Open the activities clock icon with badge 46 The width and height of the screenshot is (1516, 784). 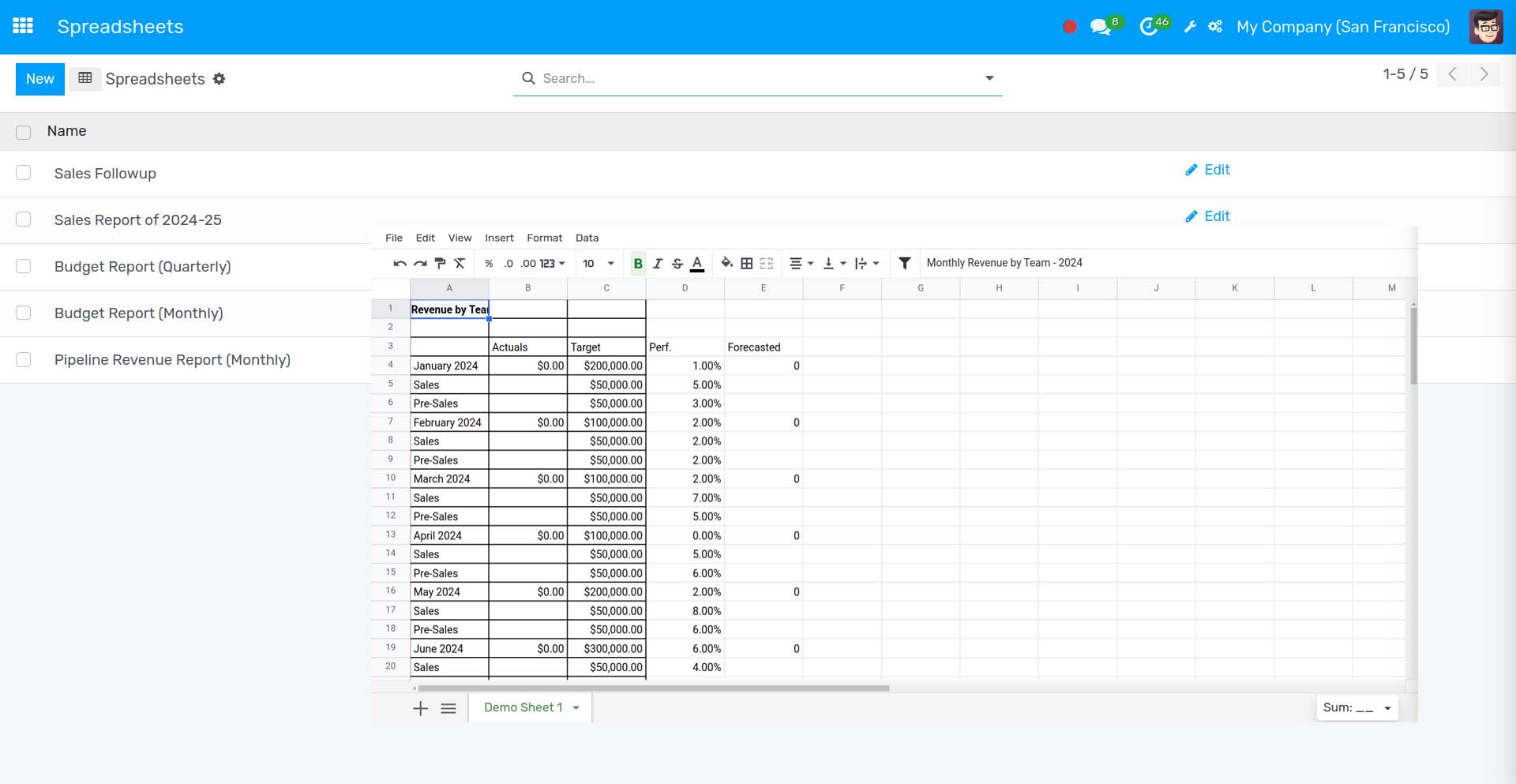tap(1149, 27)
